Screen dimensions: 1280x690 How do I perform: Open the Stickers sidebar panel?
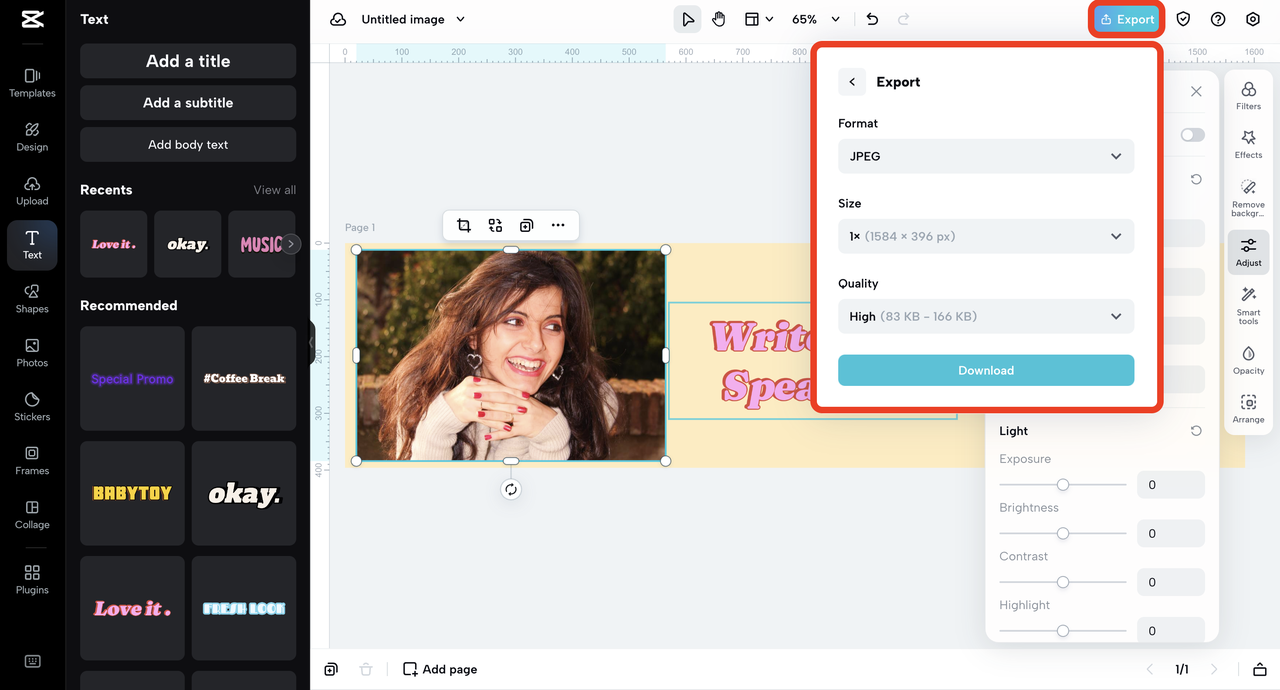(32, 407)
